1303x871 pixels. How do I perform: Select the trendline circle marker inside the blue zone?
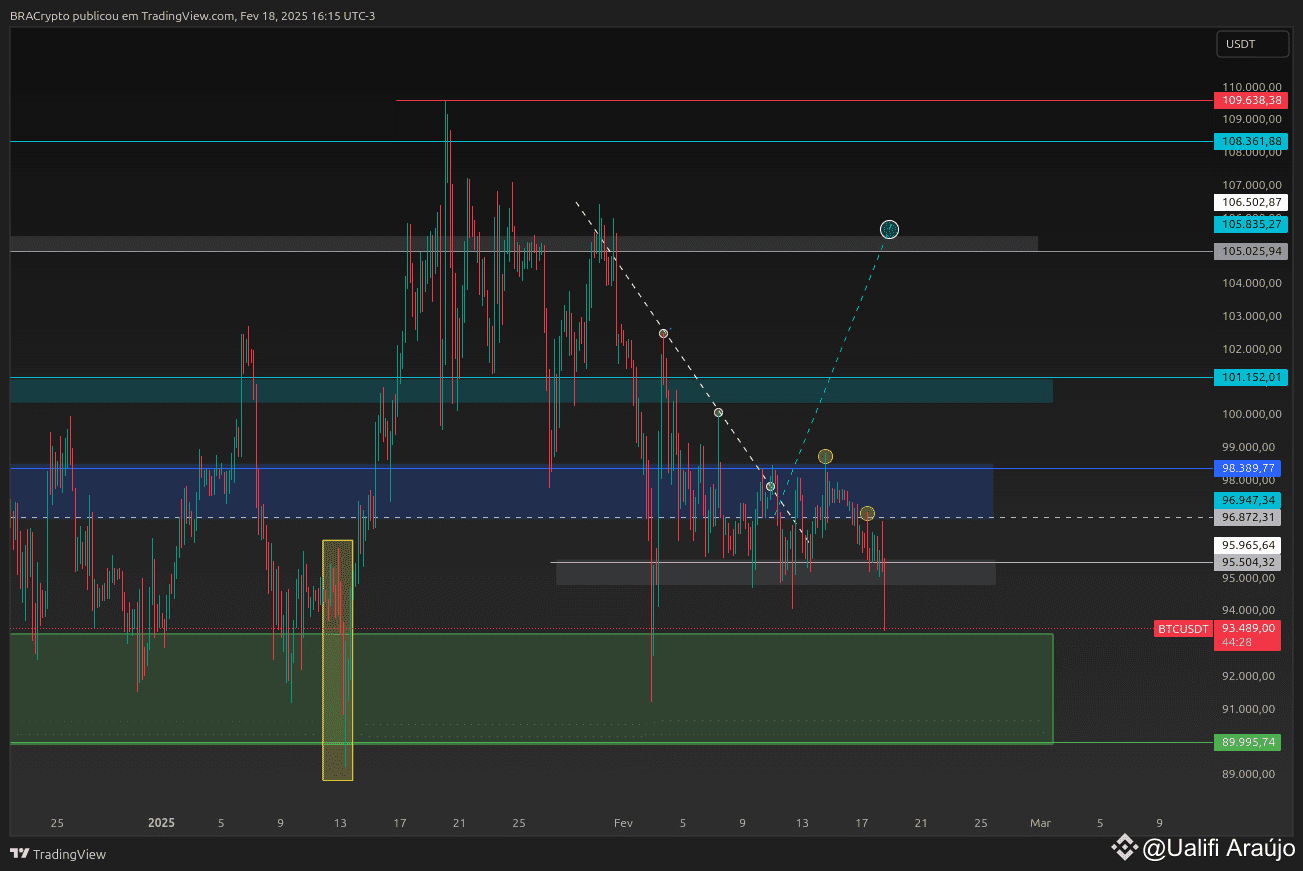tap(770, 486)
